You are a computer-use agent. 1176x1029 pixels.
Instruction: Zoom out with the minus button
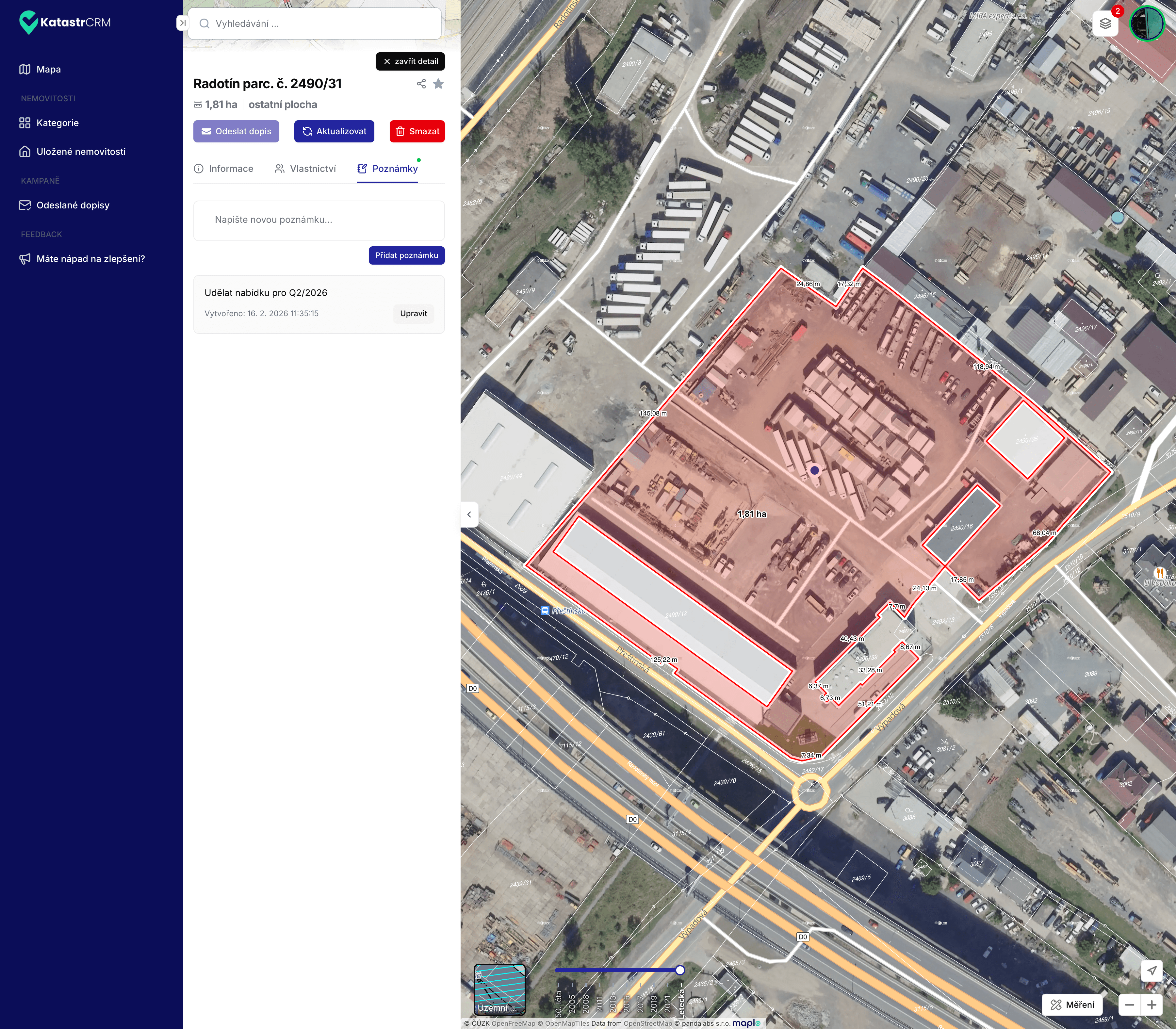(x=1130, y=1004)
